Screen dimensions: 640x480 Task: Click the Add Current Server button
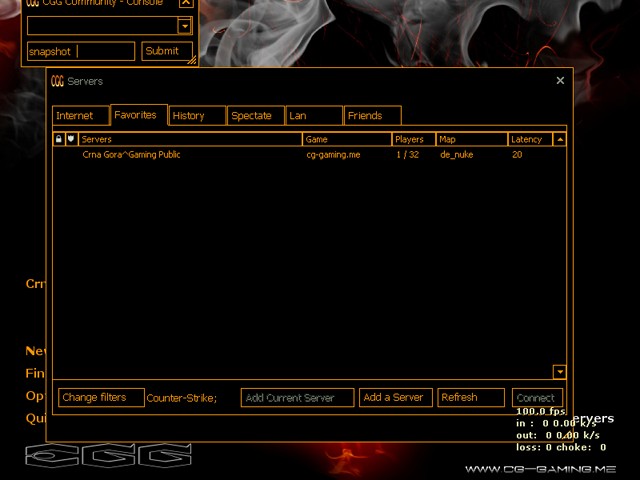[x=298, y=398]
